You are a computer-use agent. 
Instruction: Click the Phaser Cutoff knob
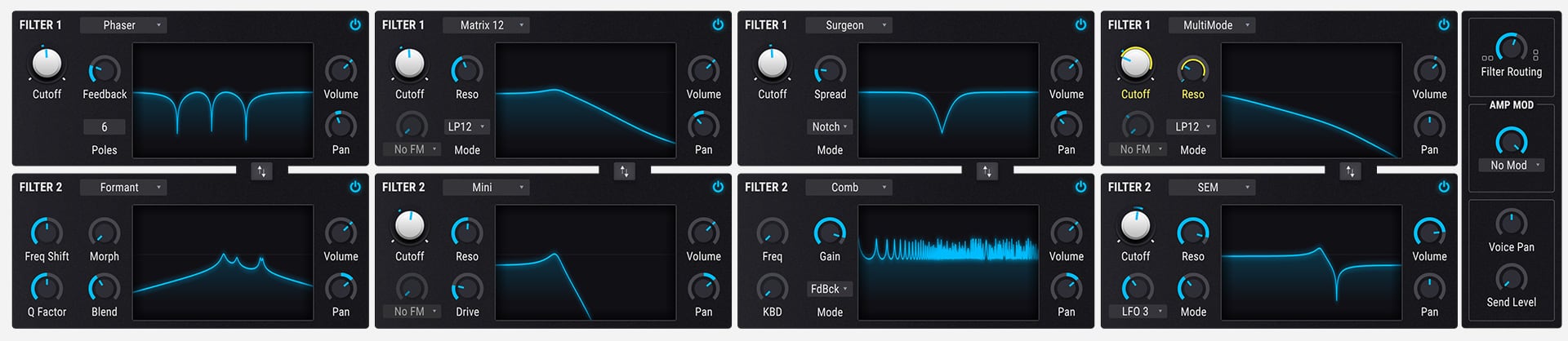47,64
